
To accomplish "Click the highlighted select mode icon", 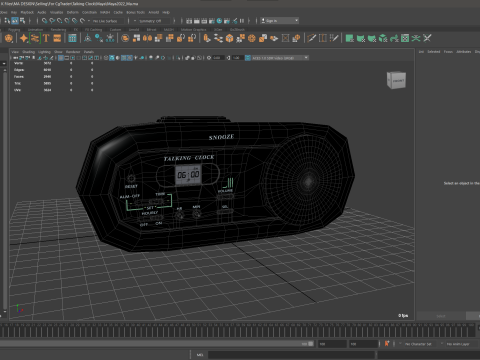I will click(x=15, y=21).
